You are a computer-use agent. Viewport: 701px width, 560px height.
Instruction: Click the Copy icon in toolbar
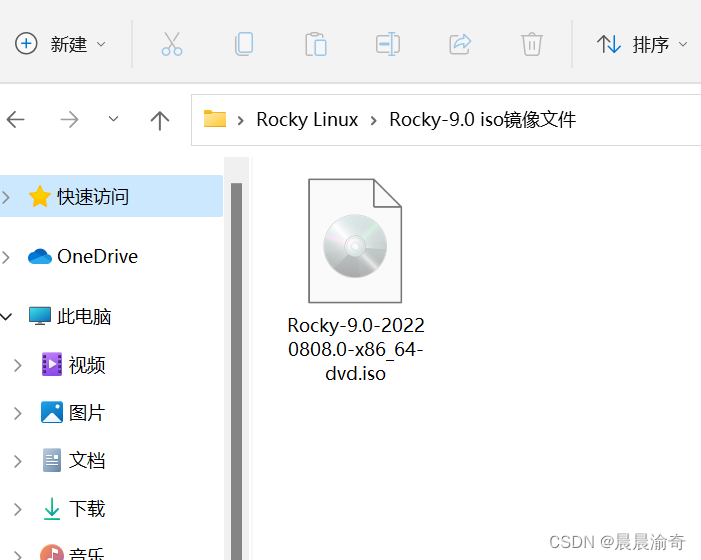coord(244,44)
